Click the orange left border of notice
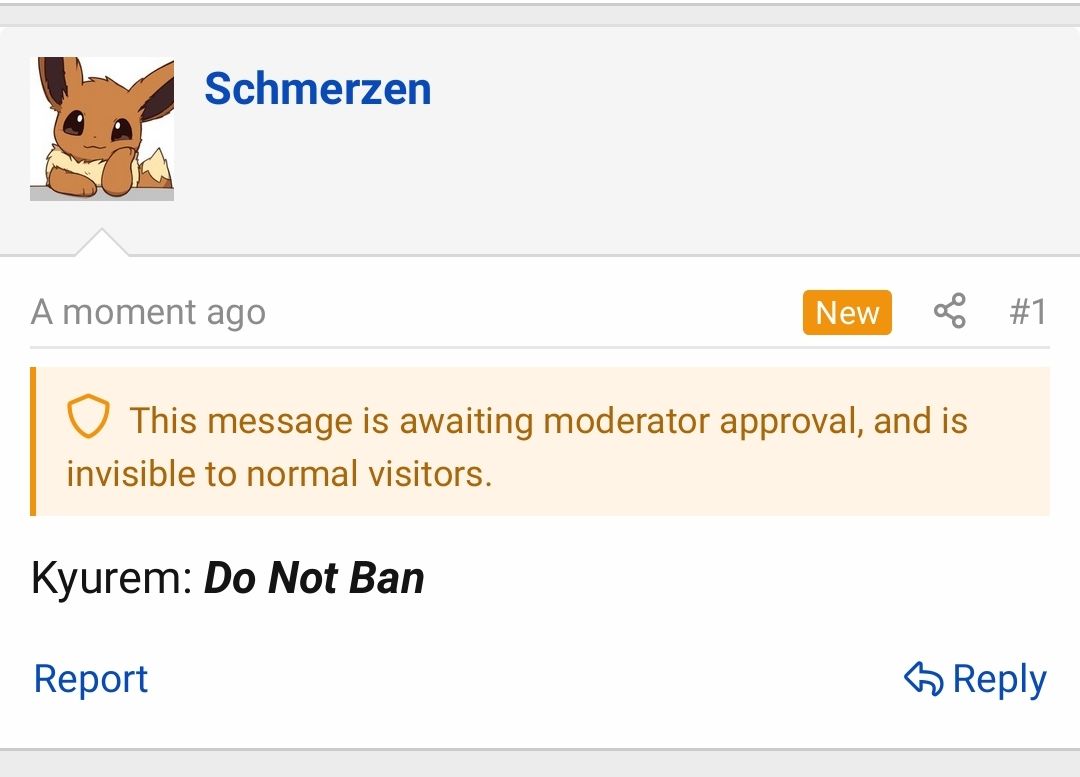Image resolution: width=1080 pixels, height=777 pixels. pos(33,441)
